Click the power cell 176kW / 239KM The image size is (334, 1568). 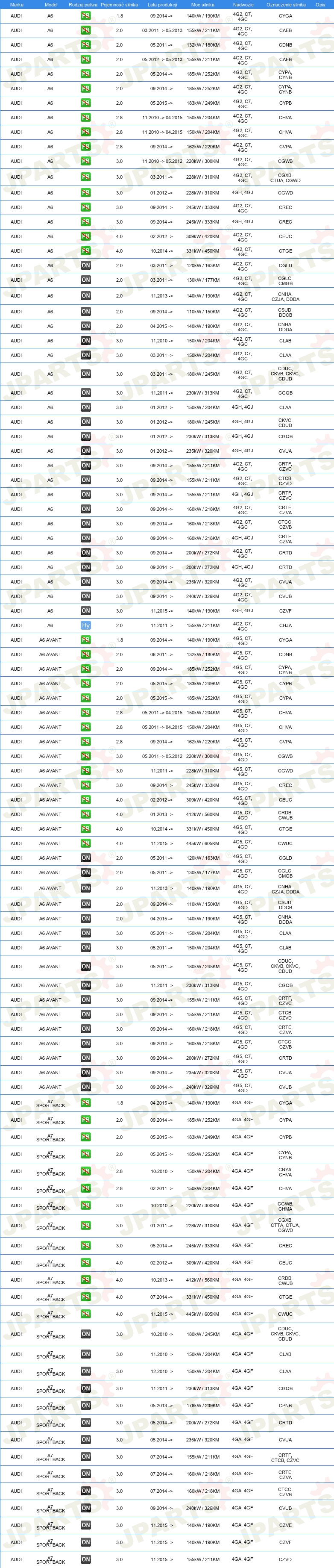point(202,1406)
